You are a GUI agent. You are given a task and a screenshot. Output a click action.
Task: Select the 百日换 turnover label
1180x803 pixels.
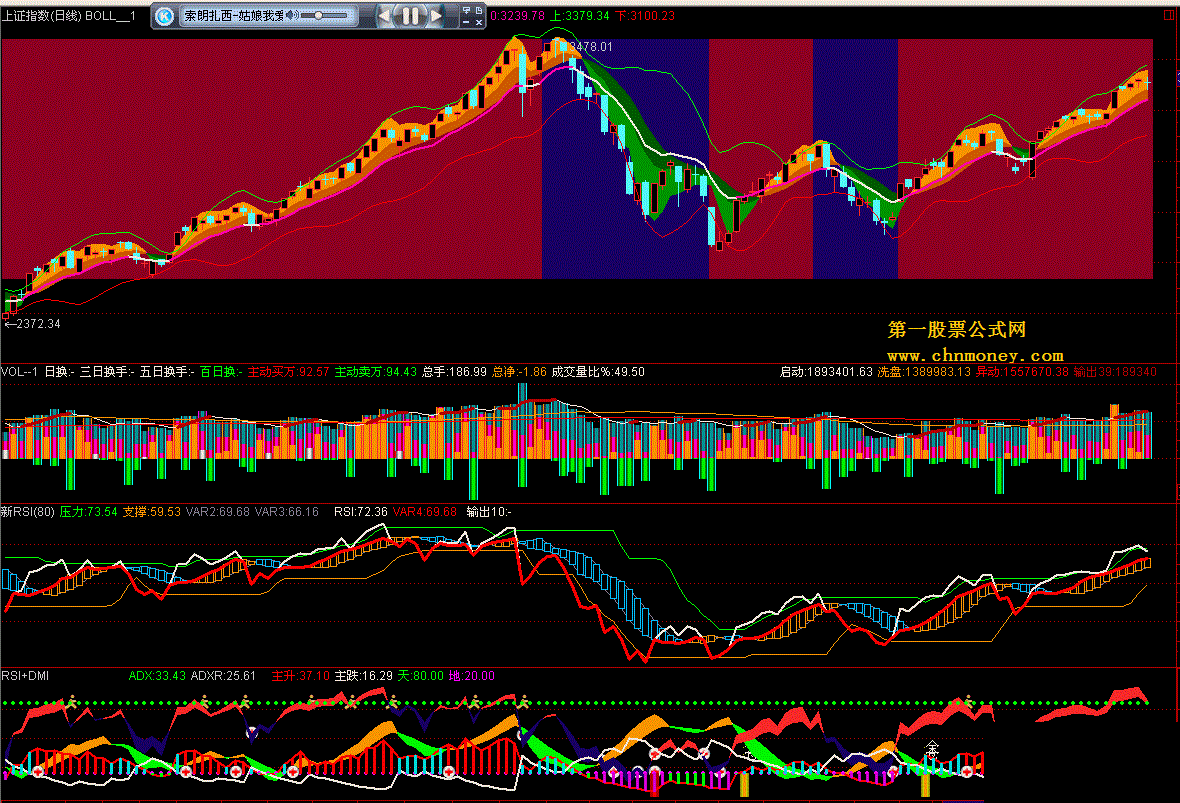[x=220, y=372]
